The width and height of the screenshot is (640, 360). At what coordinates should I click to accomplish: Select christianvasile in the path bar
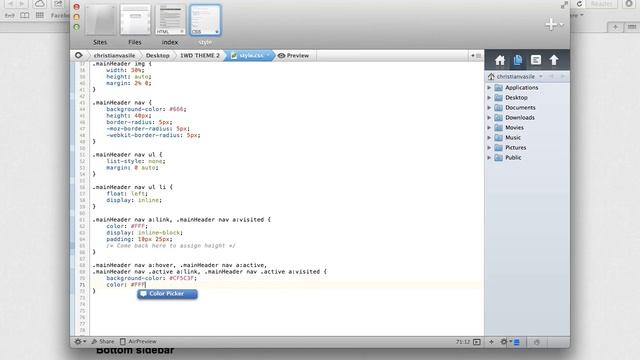114,56
